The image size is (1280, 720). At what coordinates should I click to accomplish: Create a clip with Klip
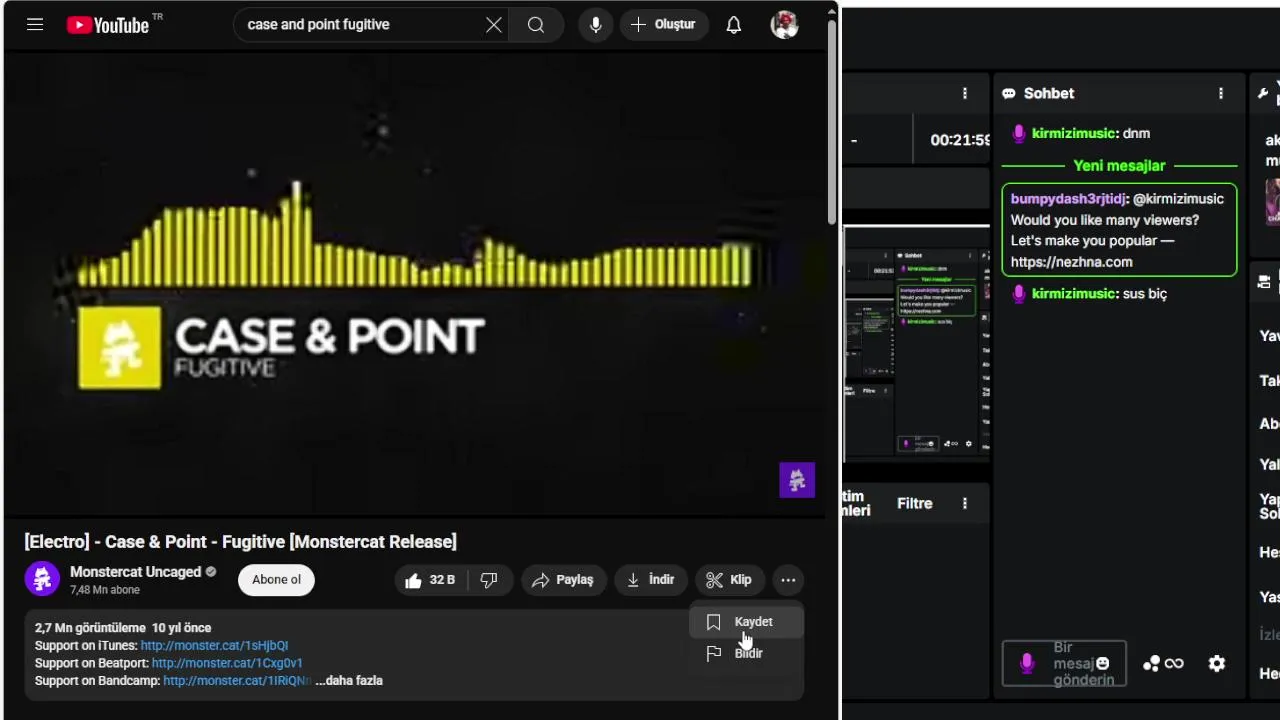click(730, 580)
